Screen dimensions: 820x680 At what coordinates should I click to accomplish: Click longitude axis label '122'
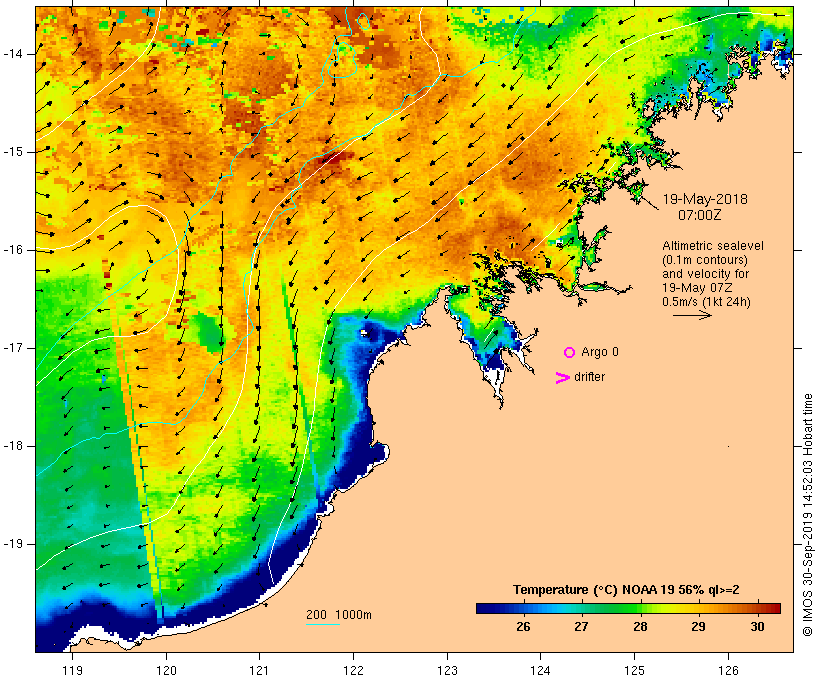point(353,670)
